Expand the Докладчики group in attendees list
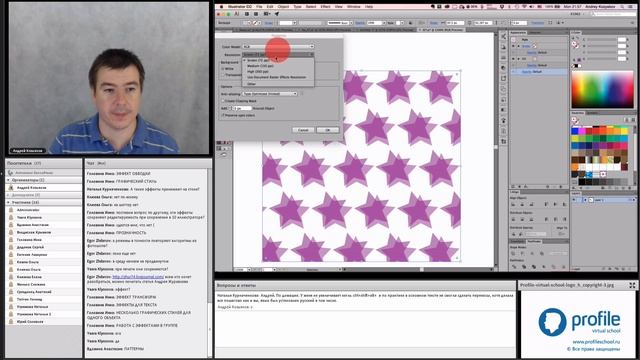The image size is (640, 360). 8,195
